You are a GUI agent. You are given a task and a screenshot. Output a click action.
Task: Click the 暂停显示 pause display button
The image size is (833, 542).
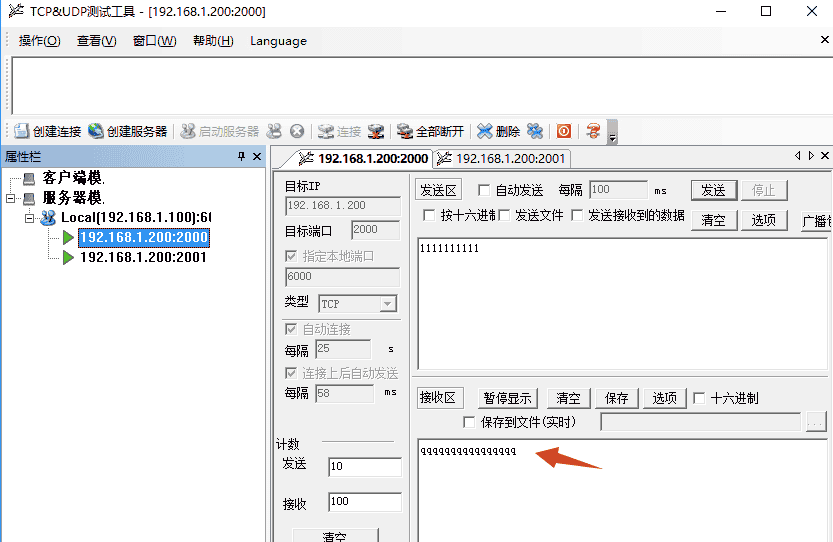coord(507,398)
